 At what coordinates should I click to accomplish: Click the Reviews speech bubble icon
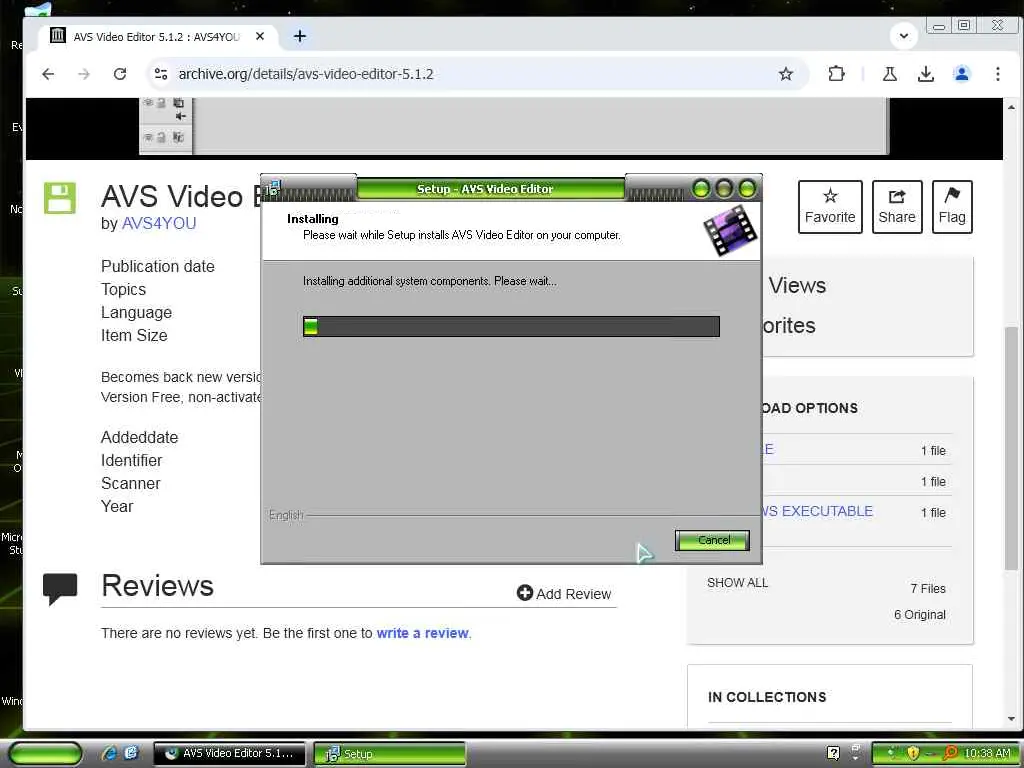(60, 588)
